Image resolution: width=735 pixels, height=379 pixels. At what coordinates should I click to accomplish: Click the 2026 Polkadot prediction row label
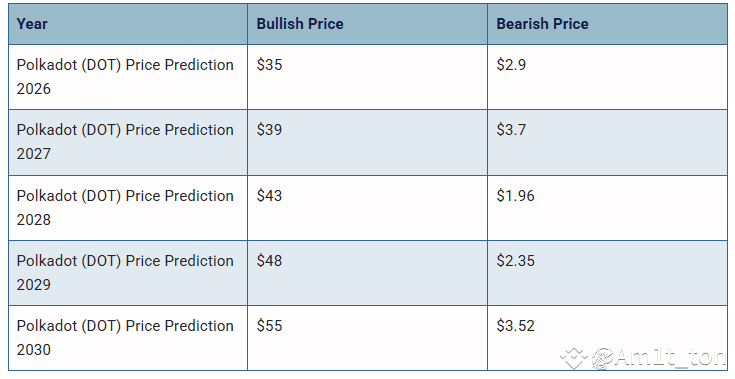point(125,77)
